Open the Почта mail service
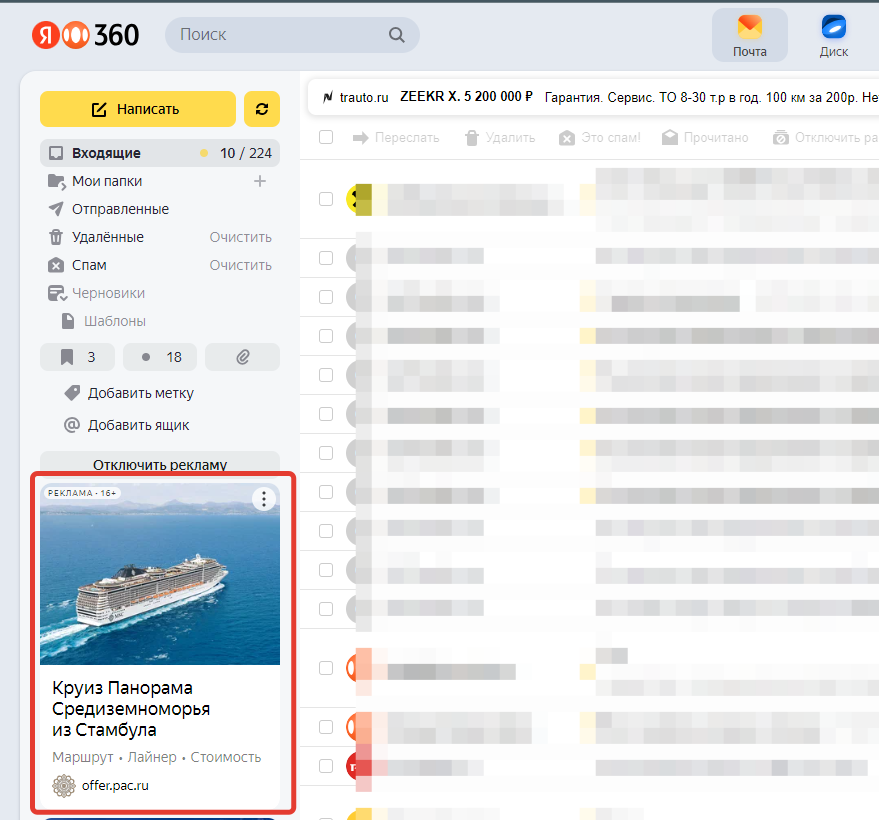Viewport: 879px width, 820px height. pos(750,35)
